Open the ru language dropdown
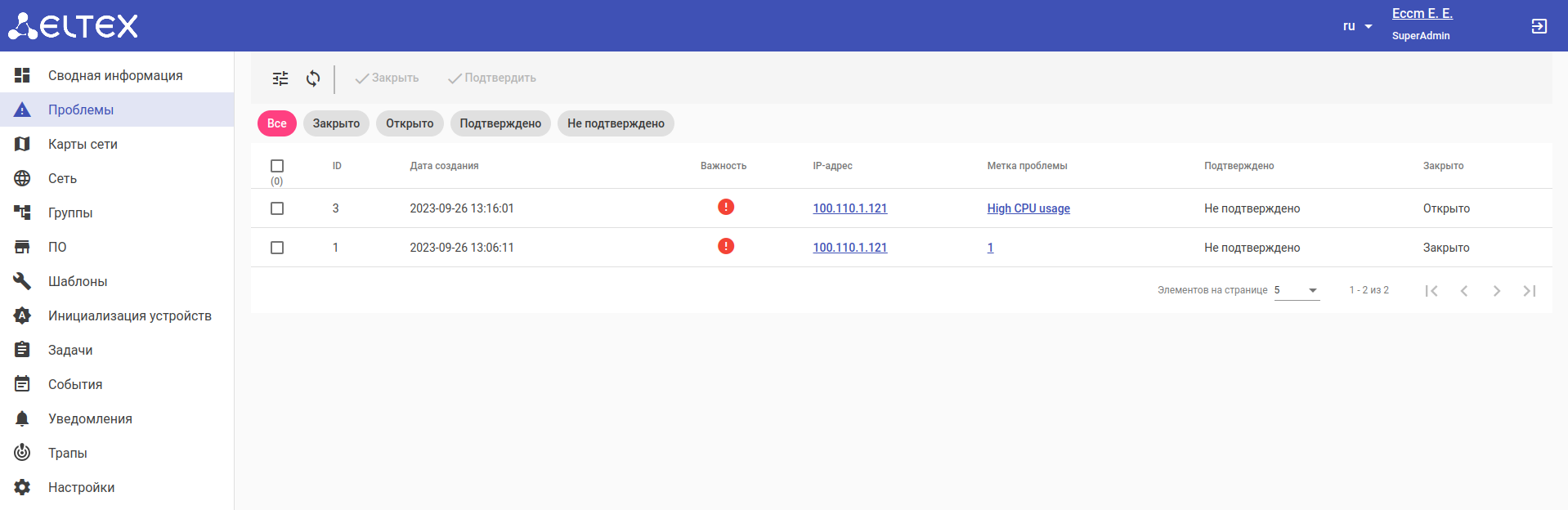Screen dimensions: 1568x510 tap(1357, 26)
